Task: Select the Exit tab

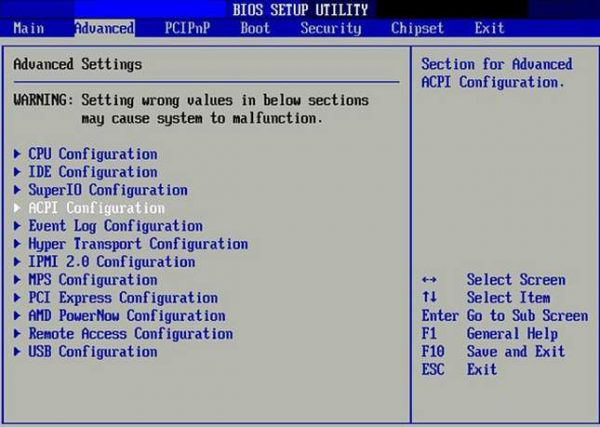Action: pyautogui.click(x=490, y=28)
